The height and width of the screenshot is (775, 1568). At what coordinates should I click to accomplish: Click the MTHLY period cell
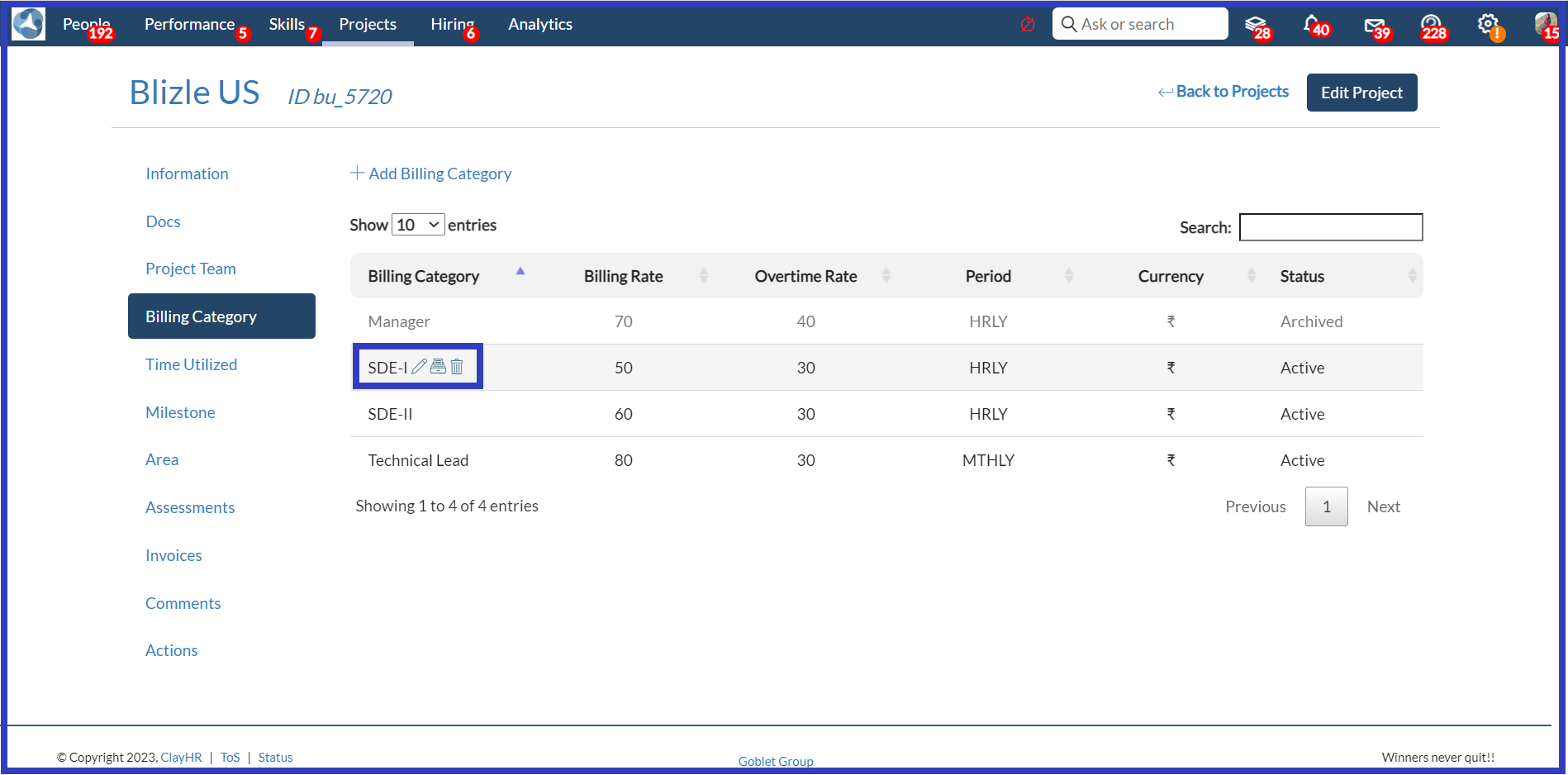click(988, 460)
